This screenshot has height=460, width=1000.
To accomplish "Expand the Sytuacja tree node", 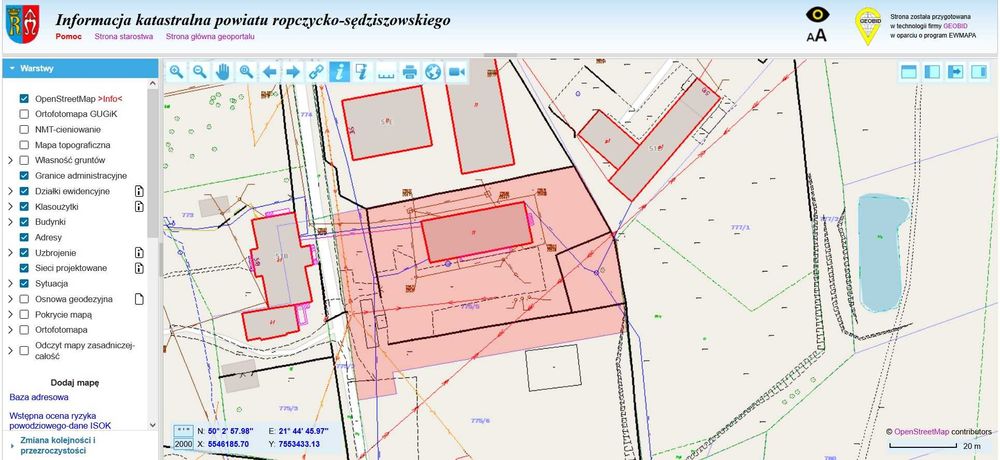I will 10,283.
